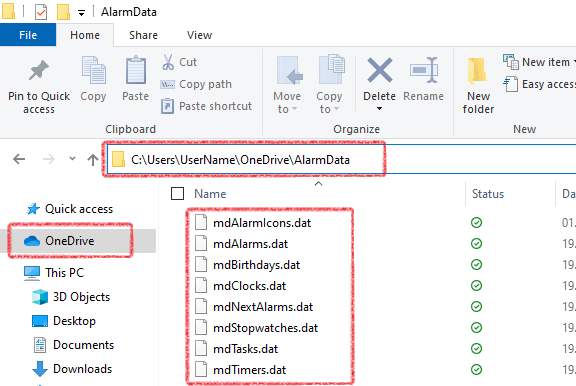576x386 pixels.
Task: Go up one folder level arrow
Action: pos(93,159)
